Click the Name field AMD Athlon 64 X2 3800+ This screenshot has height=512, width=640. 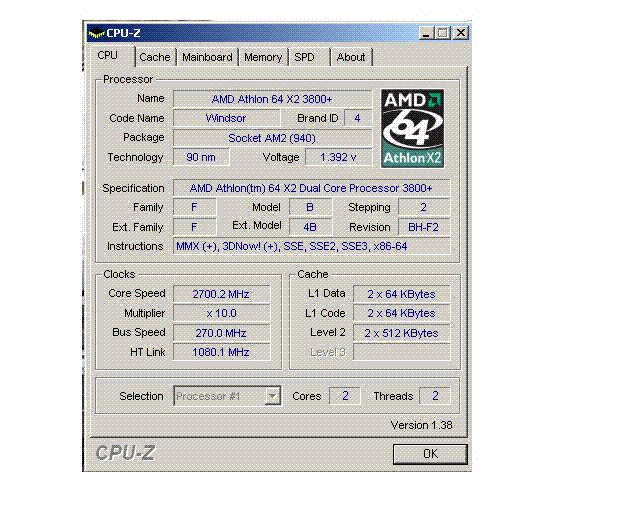click(272, 99)
